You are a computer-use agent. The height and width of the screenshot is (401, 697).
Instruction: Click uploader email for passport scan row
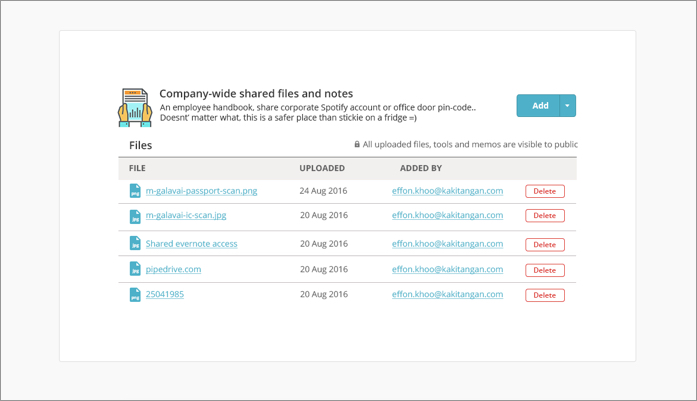(x=448, y=191)
